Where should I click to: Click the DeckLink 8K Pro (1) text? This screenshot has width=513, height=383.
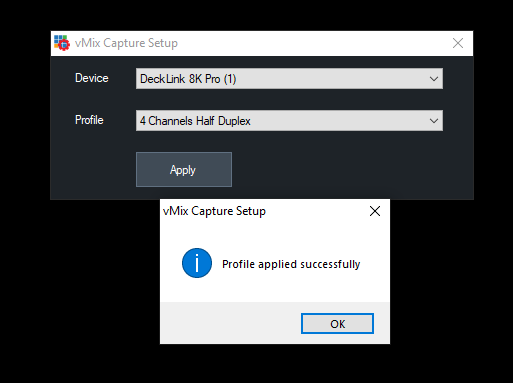[x=188, y=79]
